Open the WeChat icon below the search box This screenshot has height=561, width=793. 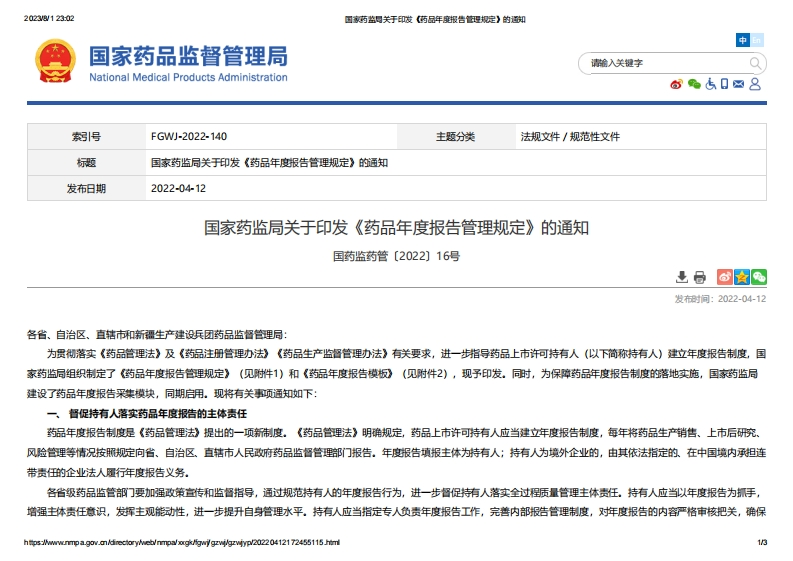[x=694, y=85]
